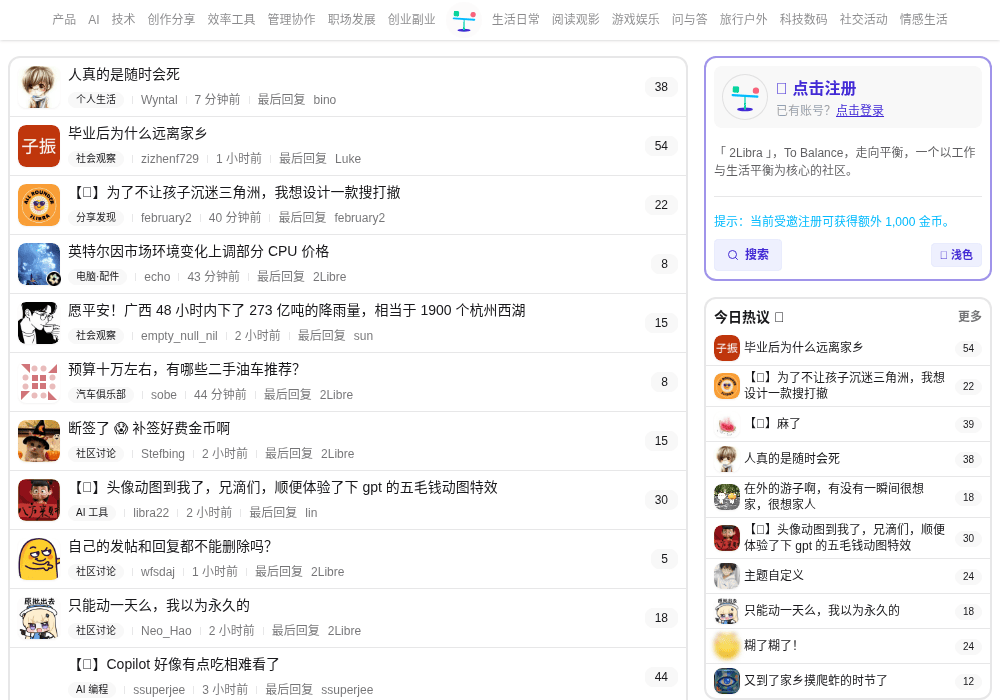Image resolution: width=1000 pixels, height=700 pixels.
Task: Click the magnifier icon in 搜索 button
Action: tap(733, 255)
